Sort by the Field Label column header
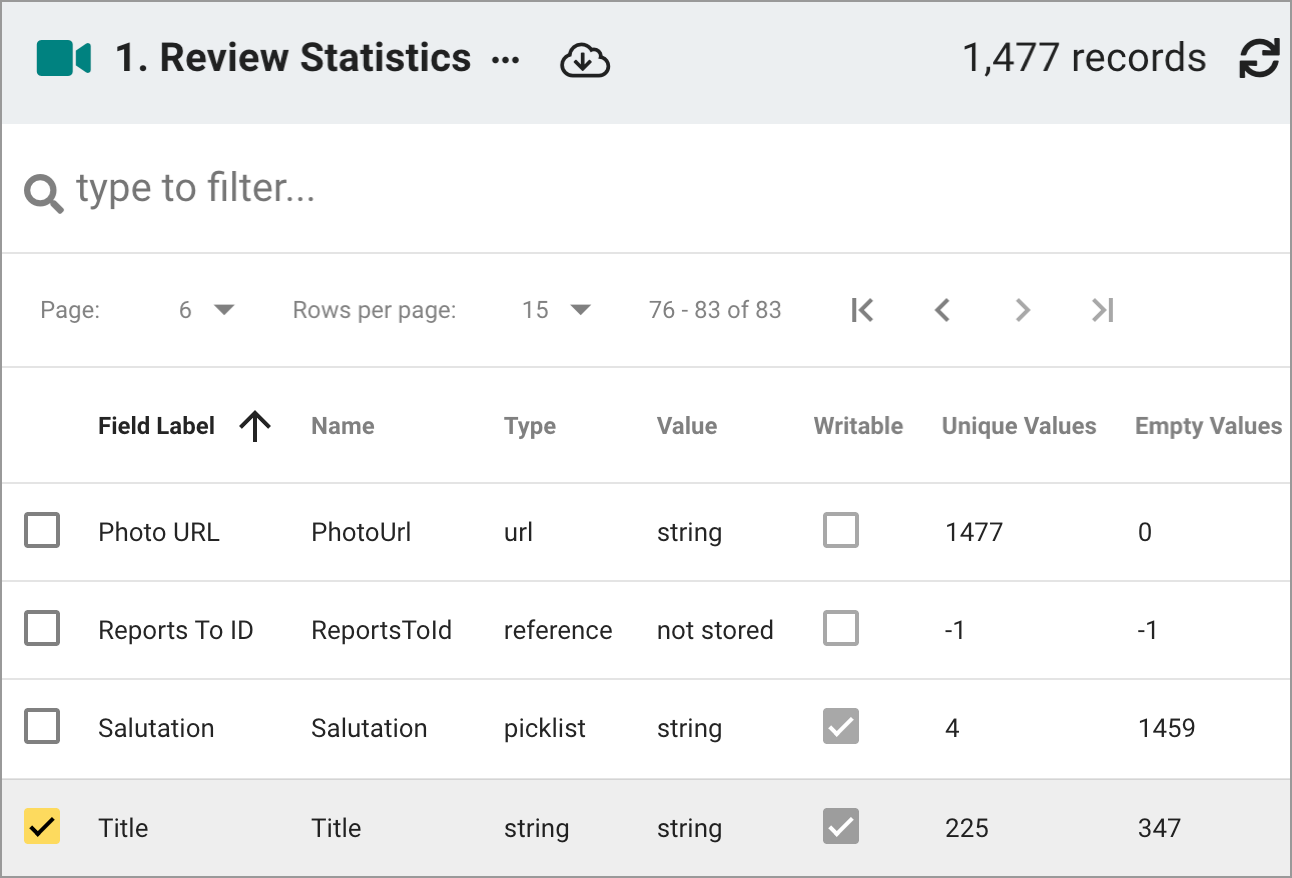1292x878 pixels. [x=156, y=426]
